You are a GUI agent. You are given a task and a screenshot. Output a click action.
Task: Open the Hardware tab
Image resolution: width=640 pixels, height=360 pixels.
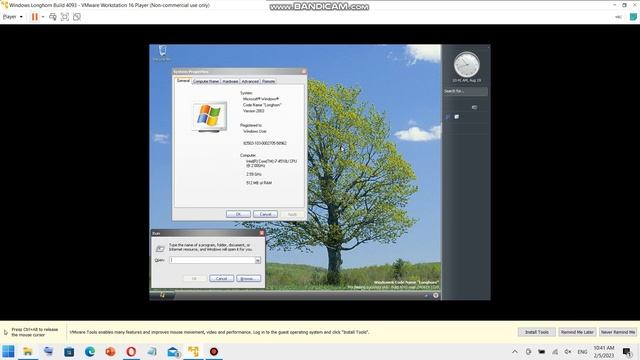(230, 81)
